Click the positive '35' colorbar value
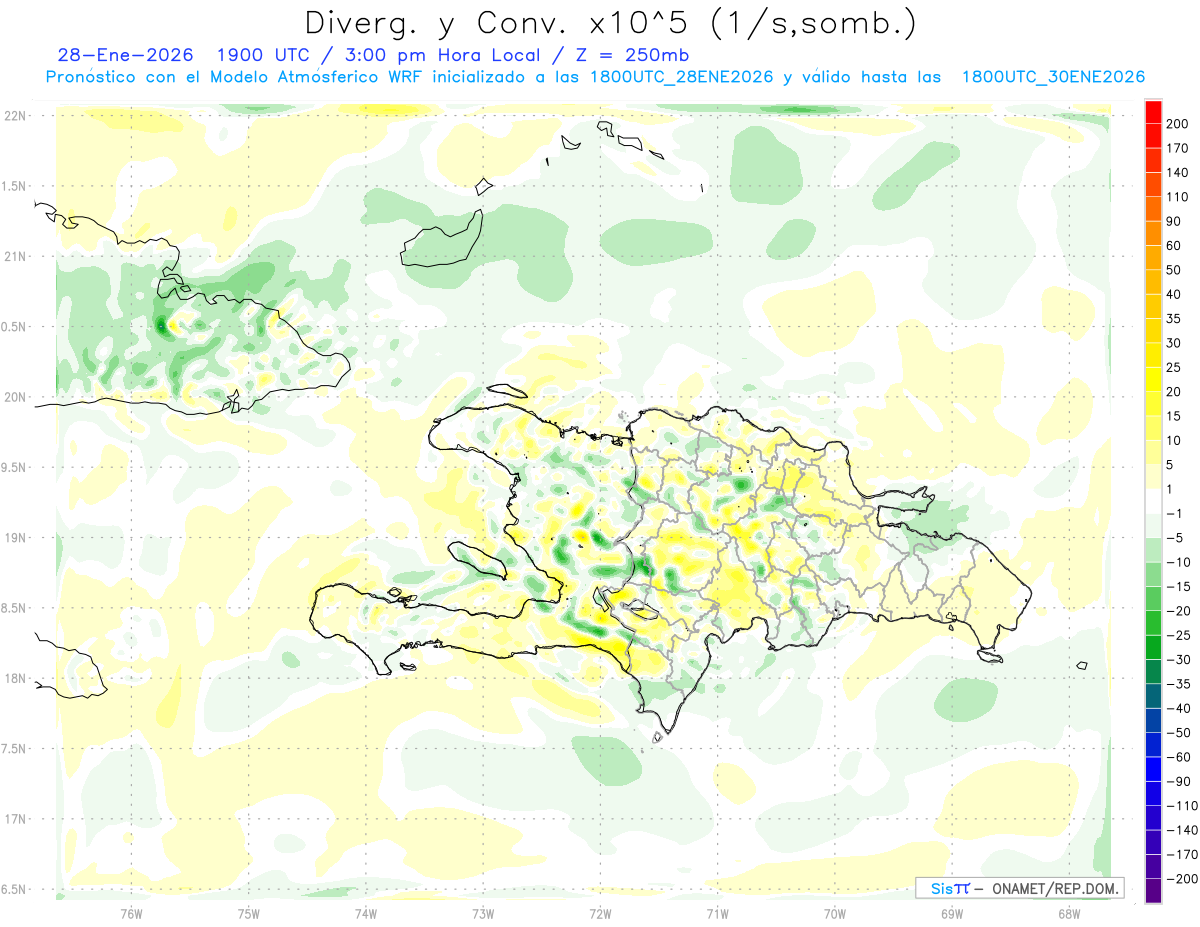This screenshot has height=927, width=1200. (x=1173, y=319)
